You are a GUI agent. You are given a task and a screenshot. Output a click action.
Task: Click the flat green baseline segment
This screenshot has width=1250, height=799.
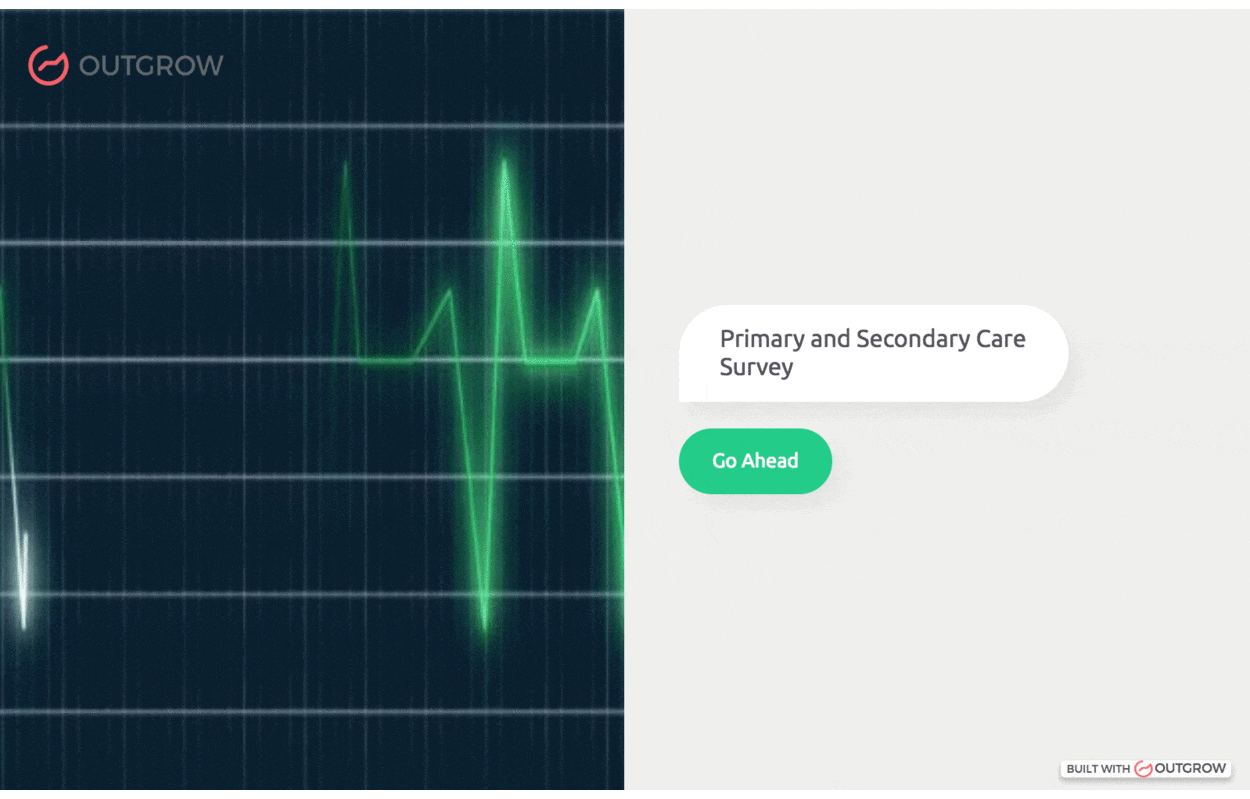click(x=385, y=360)
